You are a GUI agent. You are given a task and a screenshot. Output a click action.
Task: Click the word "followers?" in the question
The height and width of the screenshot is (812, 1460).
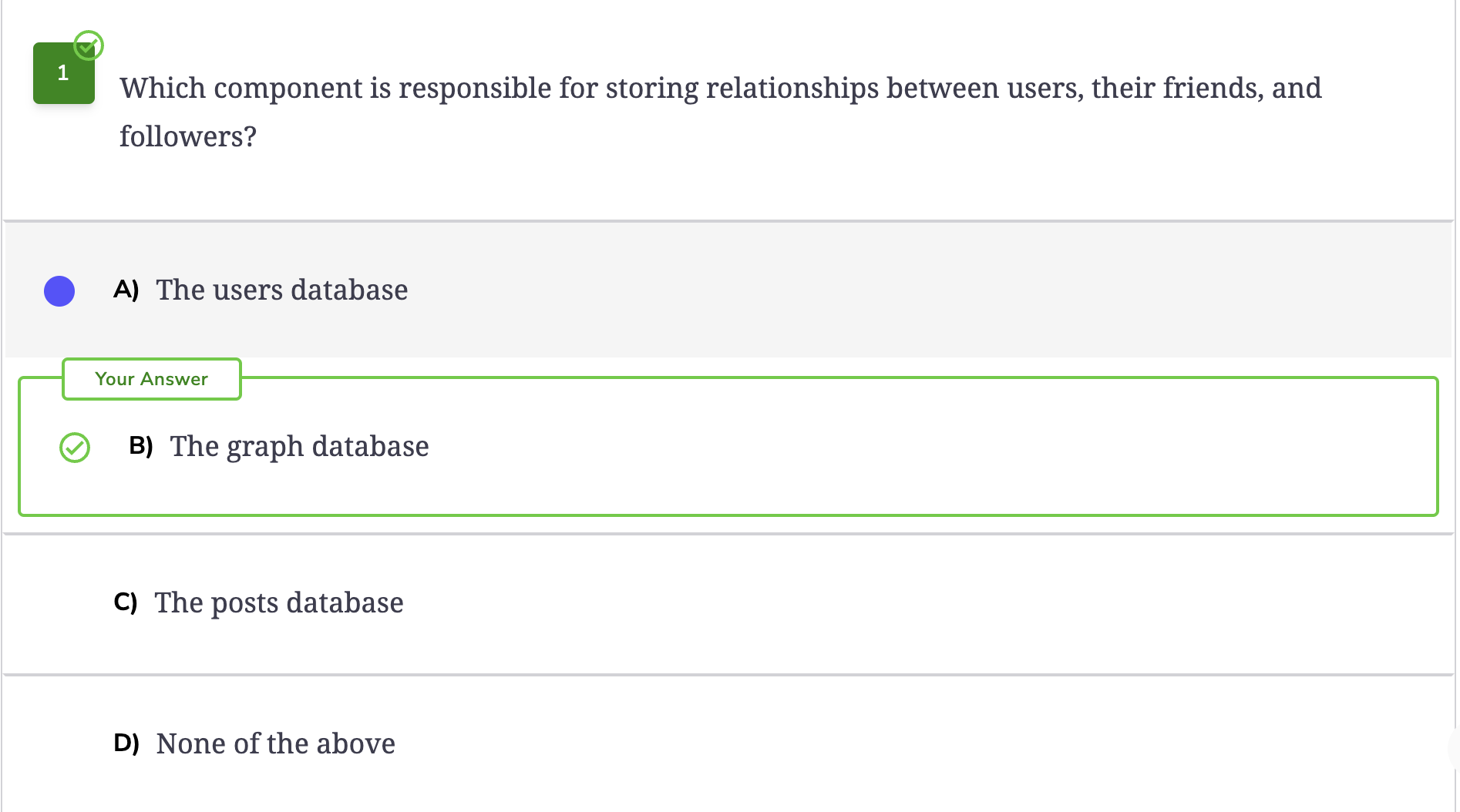coord(188,137)
